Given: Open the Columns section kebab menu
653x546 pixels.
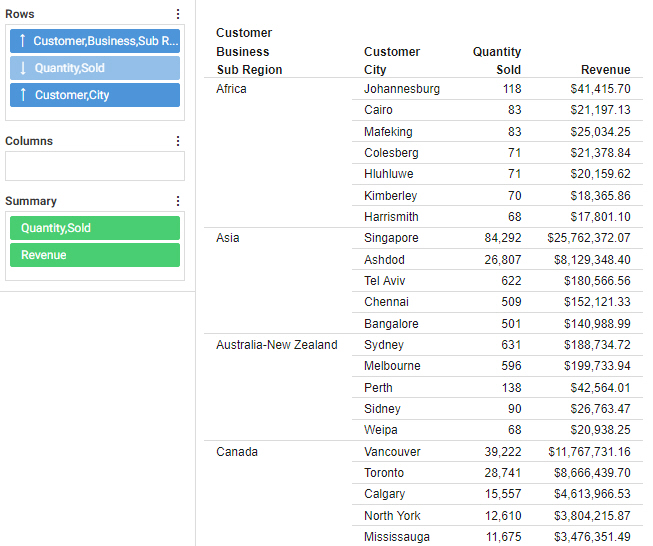Looking at the screenshot, I should [178, 141].
